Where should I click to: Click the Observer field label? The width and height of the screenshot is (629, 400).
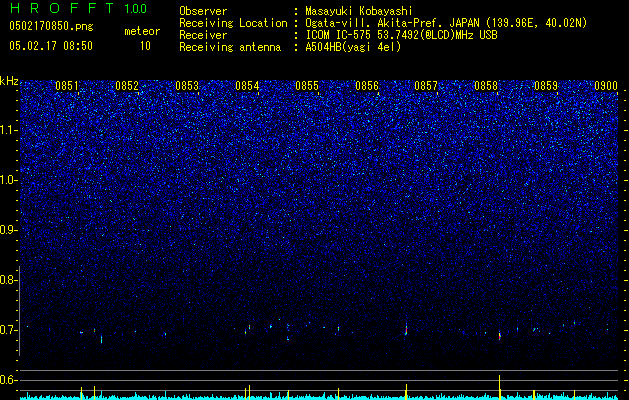point(203,11)
